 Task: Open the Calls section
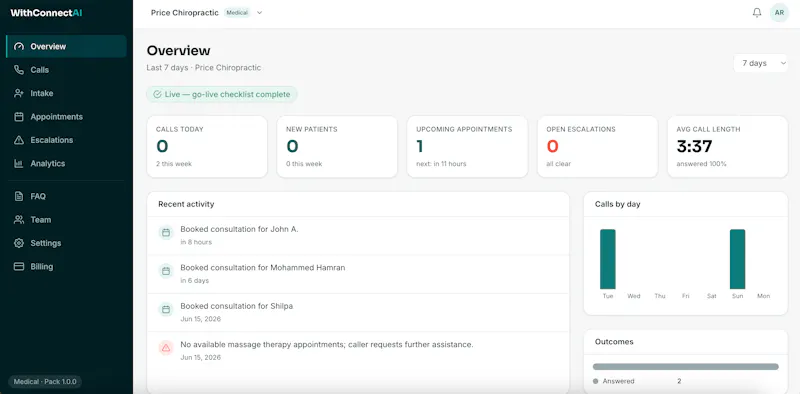coord(66,70)
